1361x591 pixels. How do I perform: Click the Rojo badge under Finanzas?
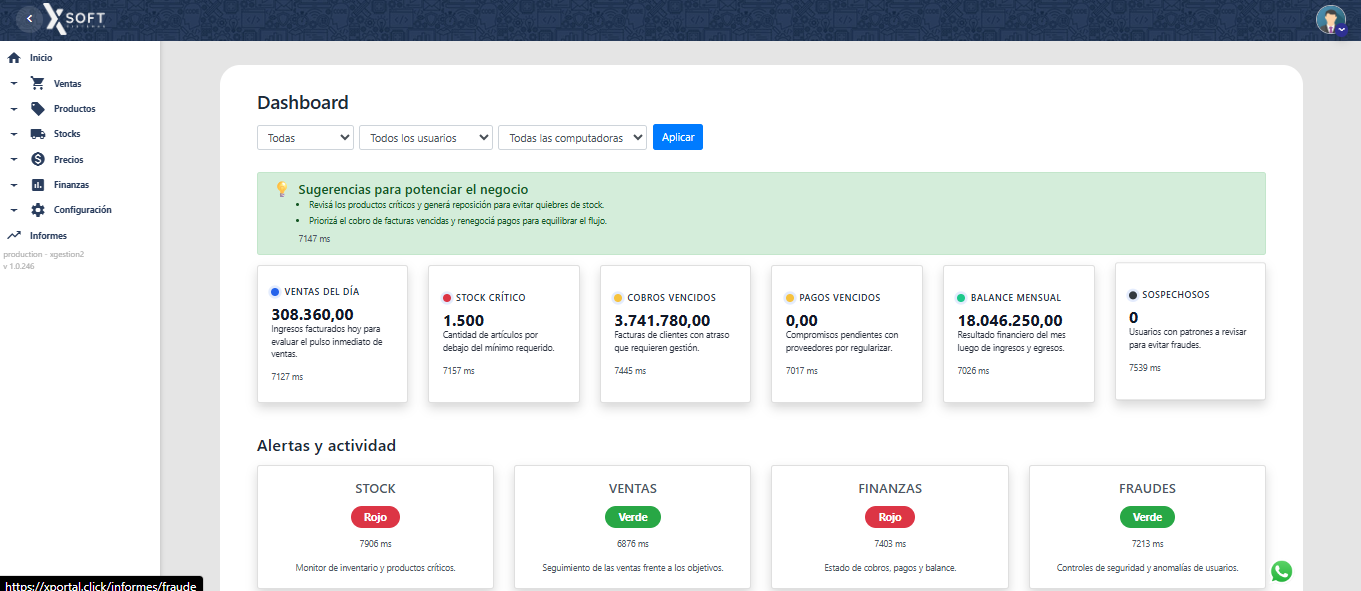[890, 517]
